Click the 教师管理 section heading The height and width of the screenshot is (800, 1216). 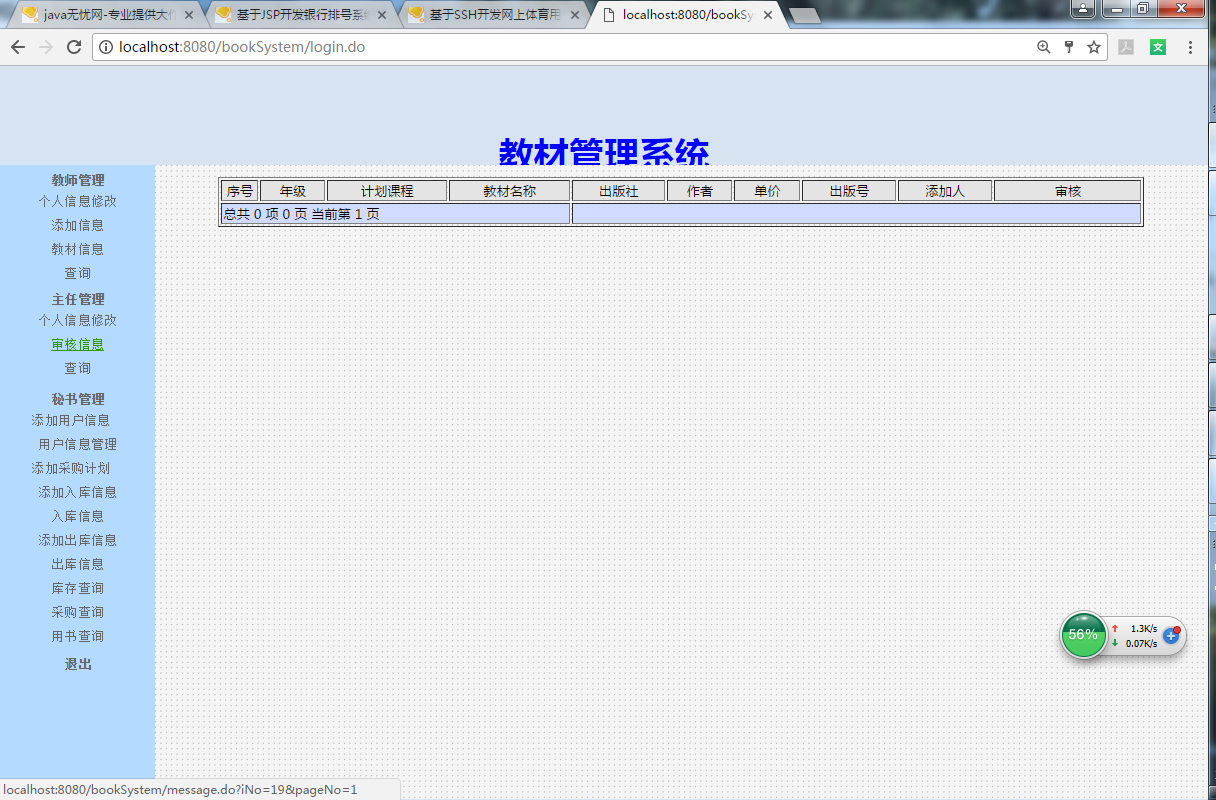tap(78, 180)
